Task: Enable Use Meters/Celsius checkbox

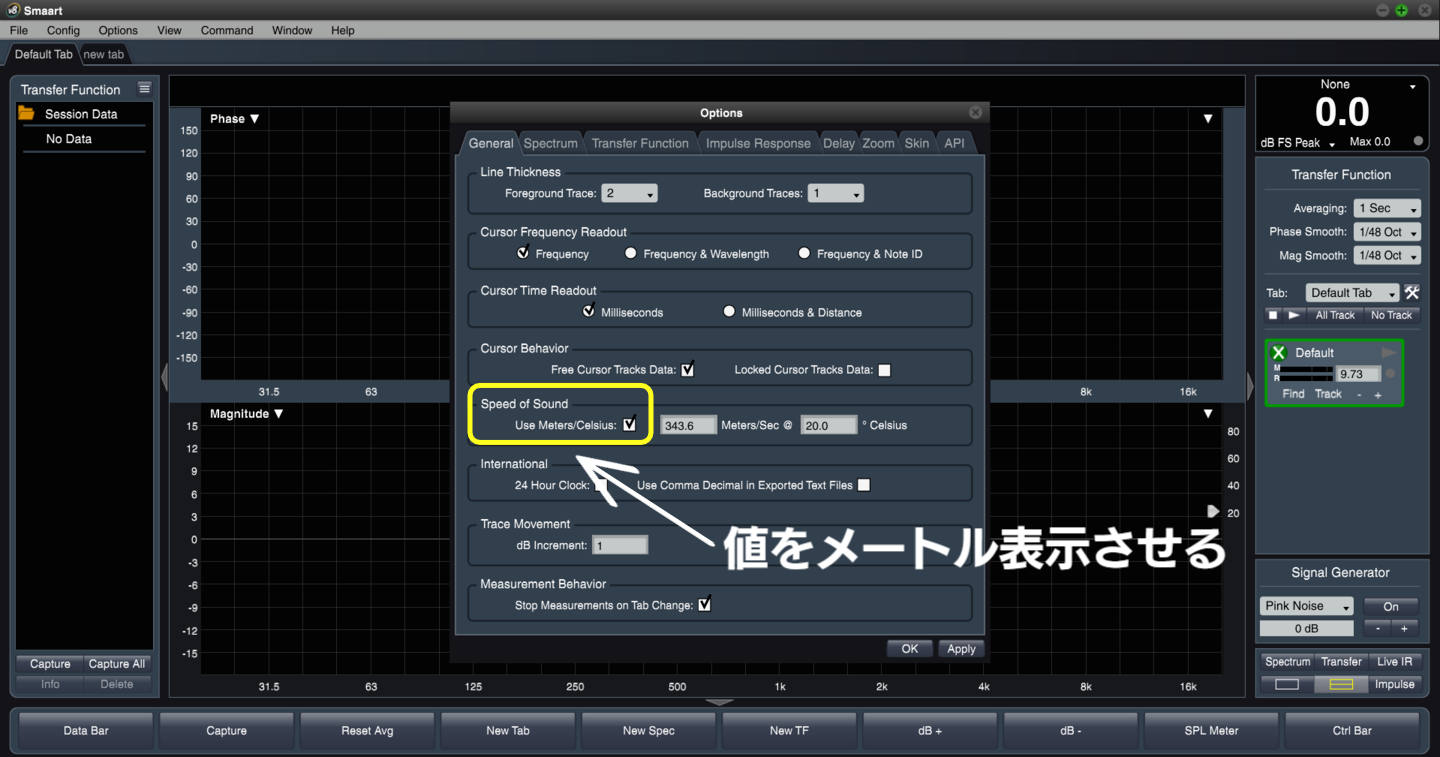Action: pos(630,424)
